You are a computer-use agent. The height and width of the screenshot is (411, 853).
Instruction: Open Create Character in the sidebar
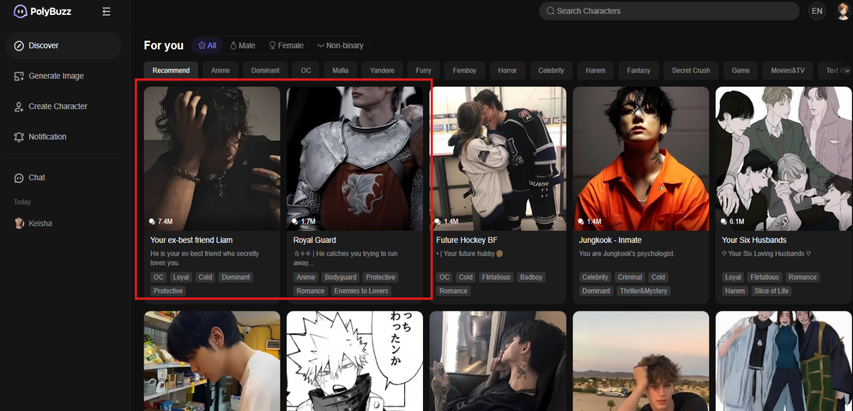[57, 106]
